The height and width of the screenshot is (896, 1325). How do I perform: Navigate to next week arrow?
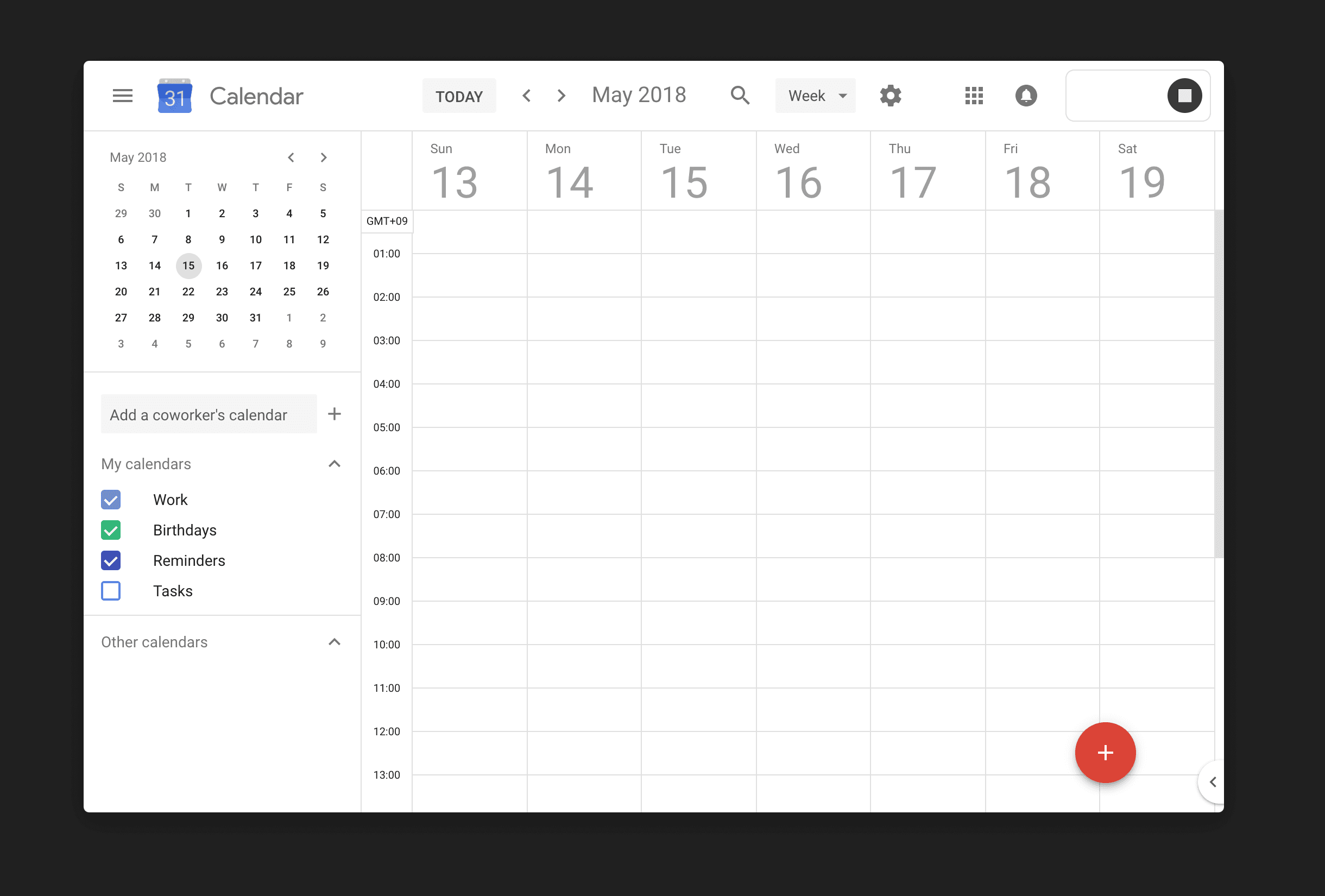pos(562,96)
